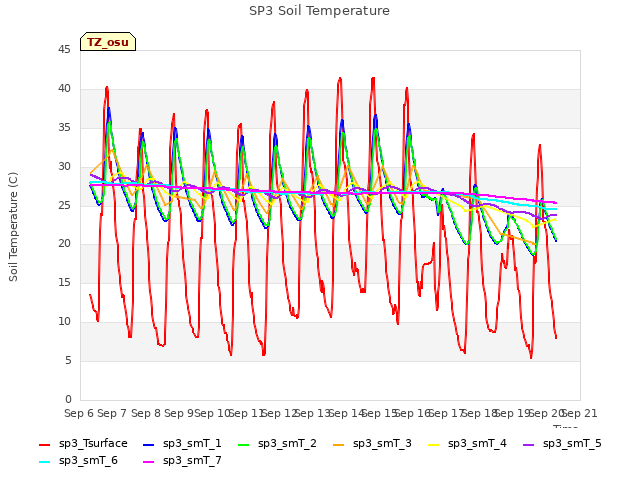
Task: Click the red sp3_Tsurface color swatch
Action: 44,444
